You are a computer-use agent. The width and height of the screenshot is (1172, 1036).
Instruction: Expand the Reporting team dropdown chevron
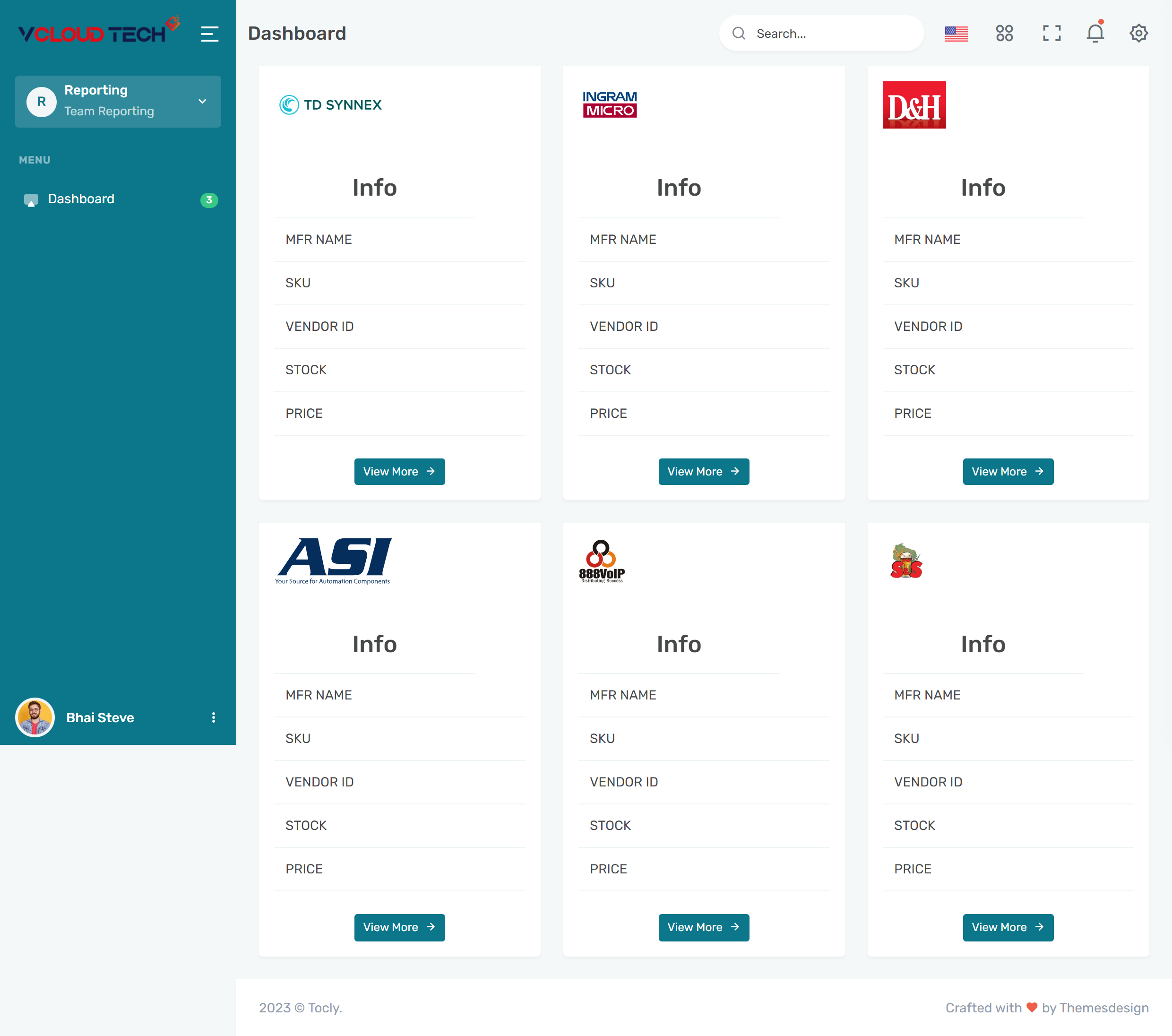click(x=202, y=102)
